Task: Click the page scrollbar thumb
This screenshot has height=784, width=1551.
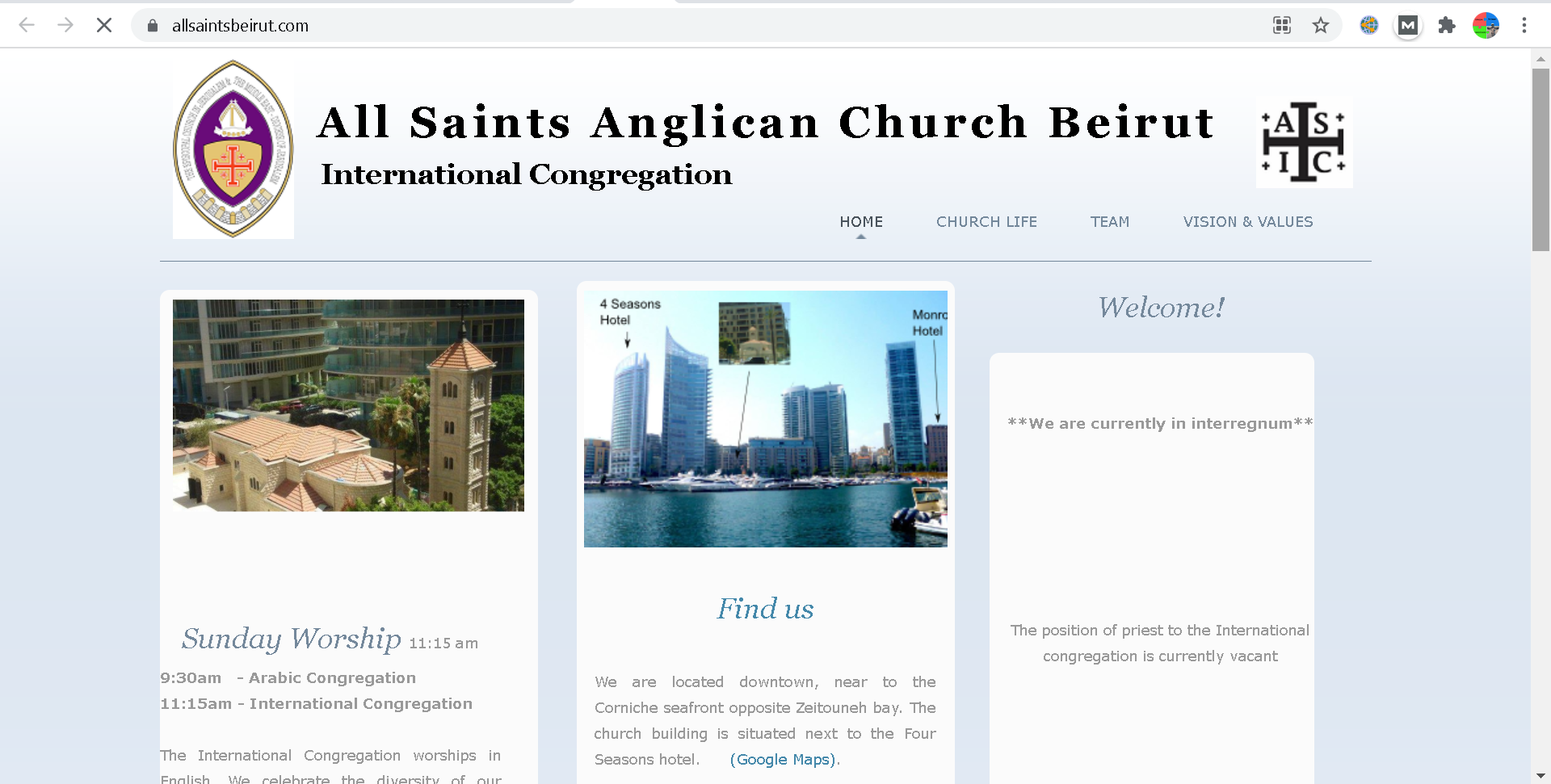Action: [1540, 160]
